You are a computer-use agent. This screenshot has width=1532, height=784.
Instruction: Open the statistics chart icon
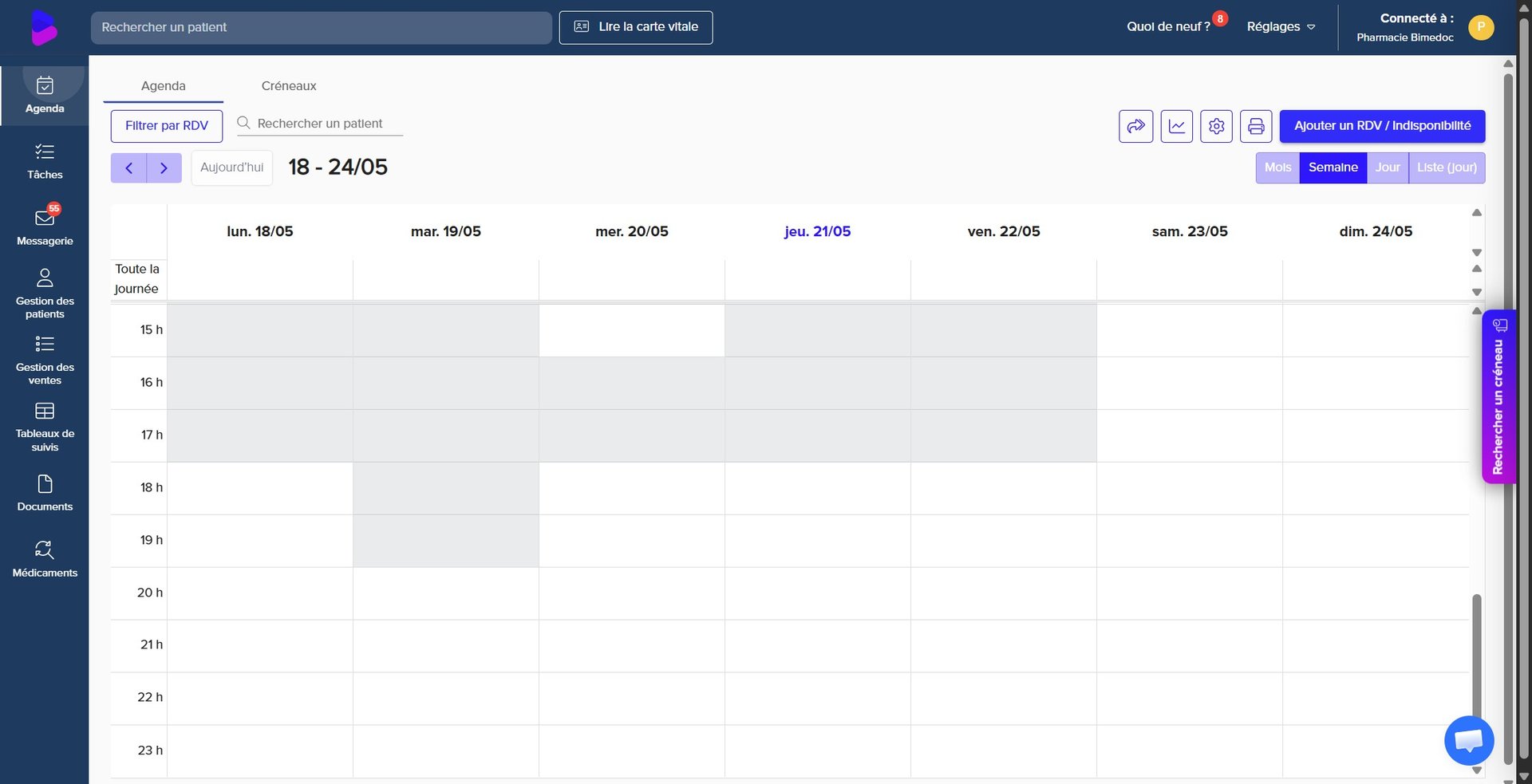tap(1176, 126)
